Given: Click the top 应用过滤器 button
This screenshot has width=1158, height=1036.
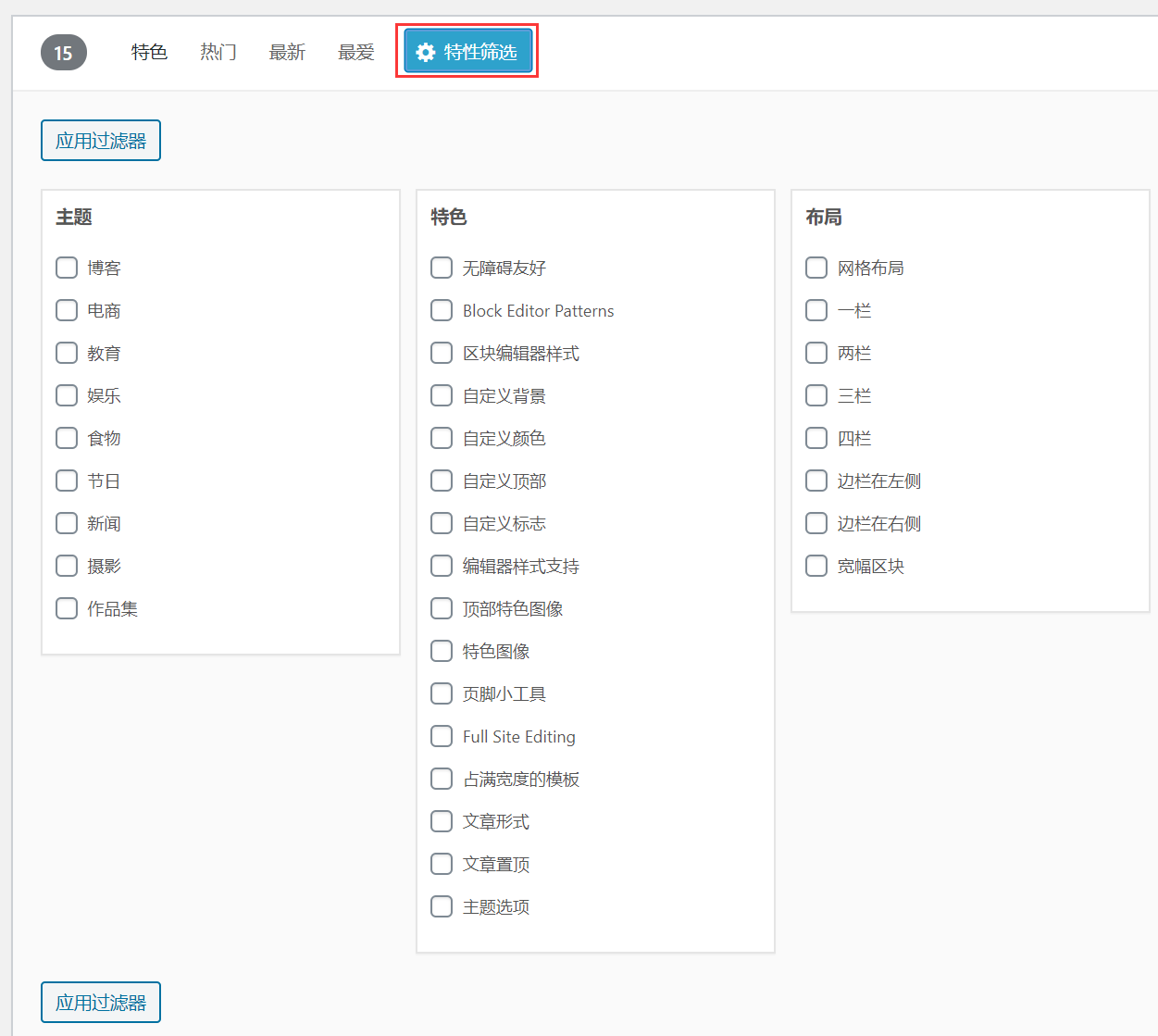Looking at the screenshot, I should (101, 141).
